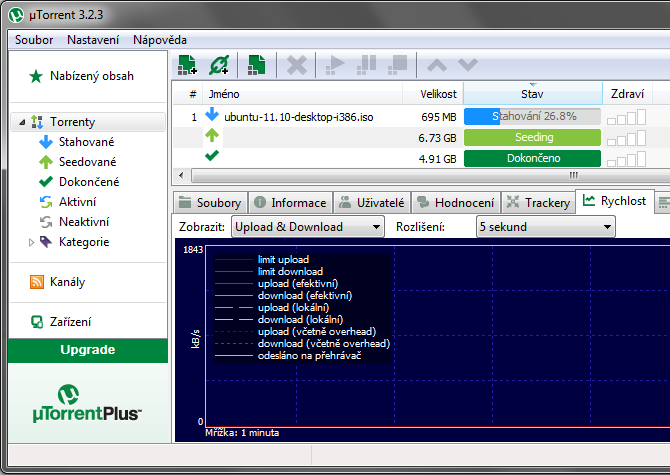
Task: Click the µTorrentPlus logo banner
Action: point(88,403)
